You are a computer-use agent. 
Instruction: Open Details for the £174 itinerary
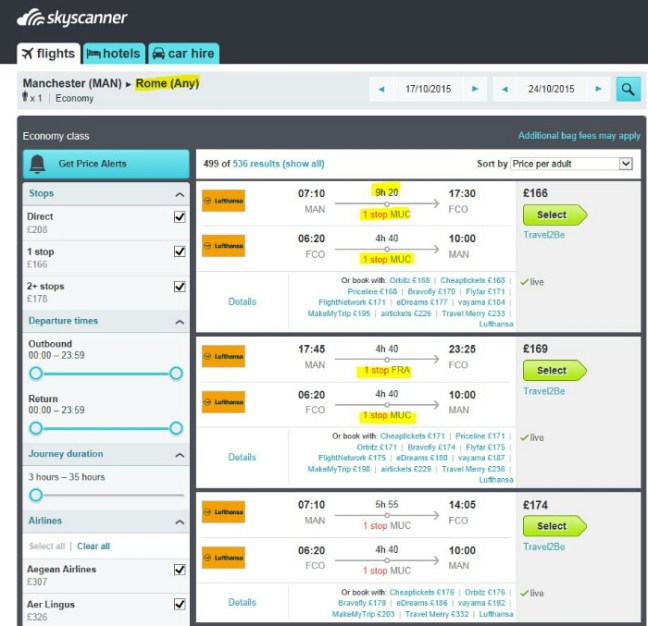pyautogui.click(x=242, y=602)
